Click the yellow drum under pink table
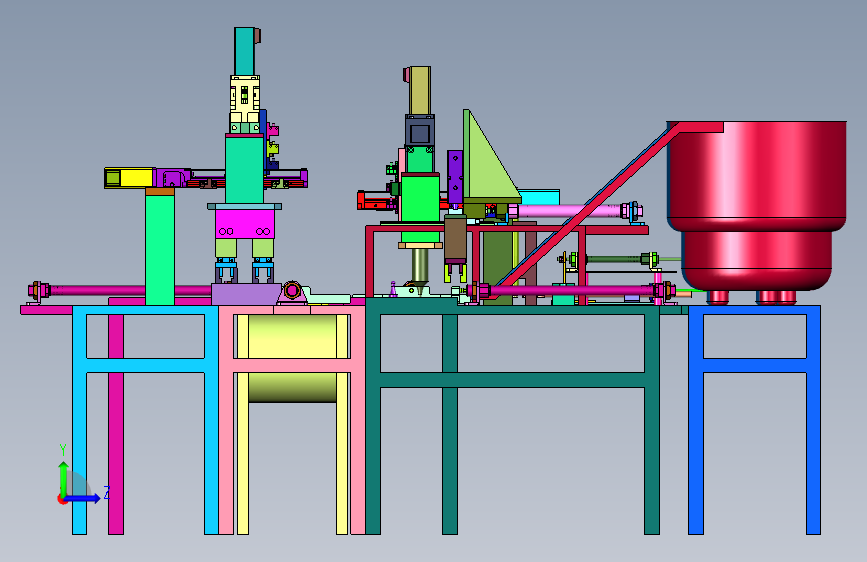867x562 pixels. pyautogui.click(x=293, y=358)
